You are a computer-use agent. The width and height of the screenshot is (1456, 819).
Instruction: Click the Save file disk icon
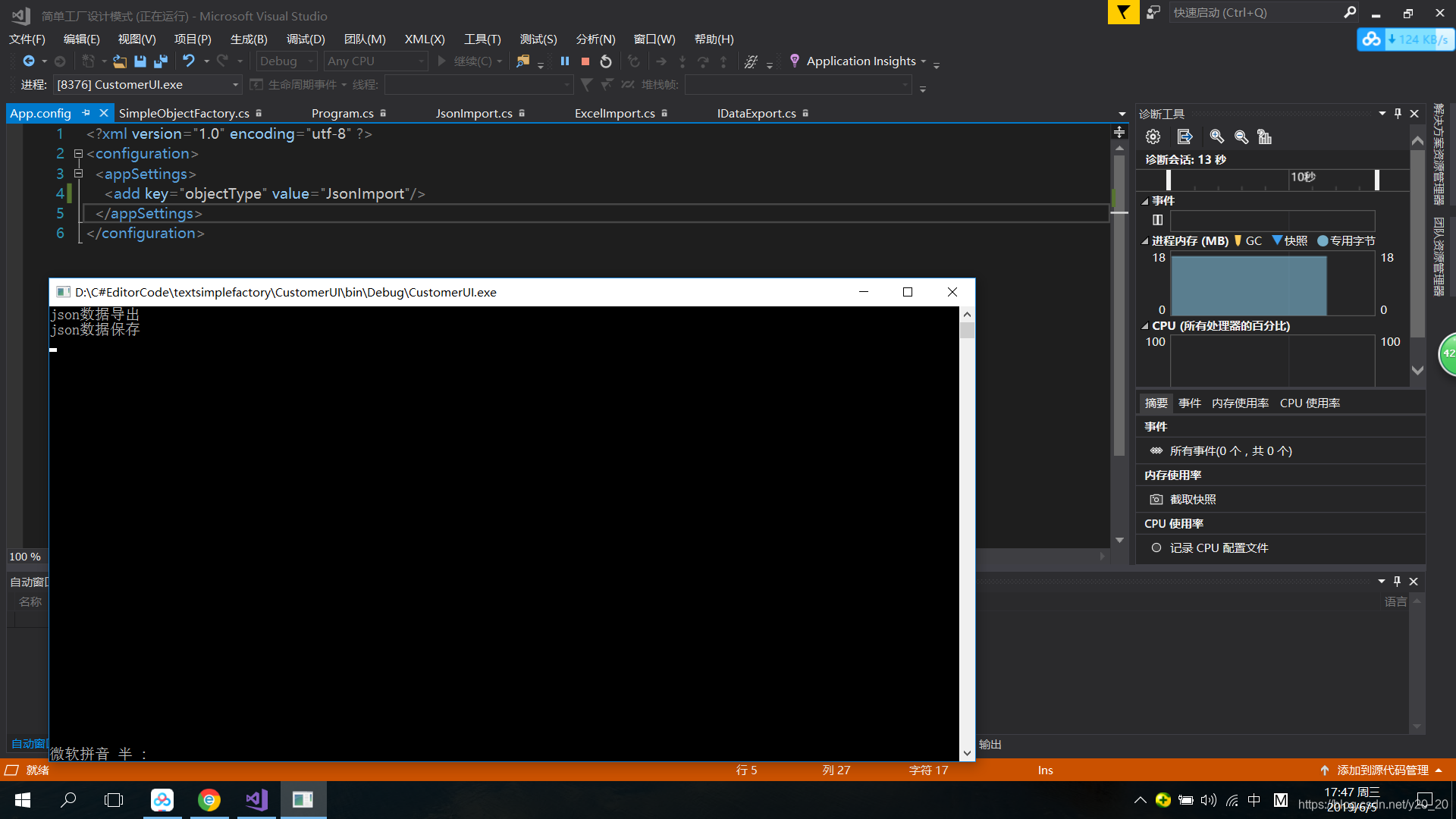tap(140, 61)
